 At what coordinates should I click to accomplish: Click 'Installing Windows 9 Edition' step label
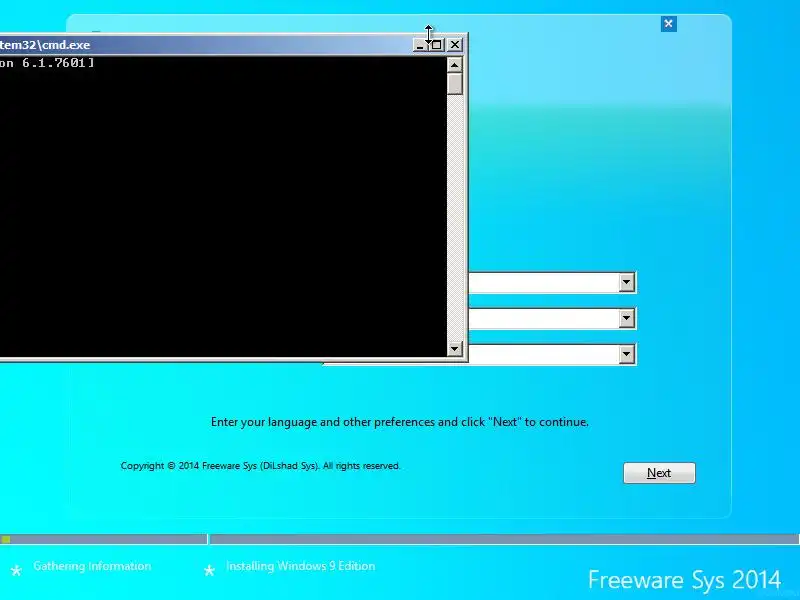tap(301, 566)
